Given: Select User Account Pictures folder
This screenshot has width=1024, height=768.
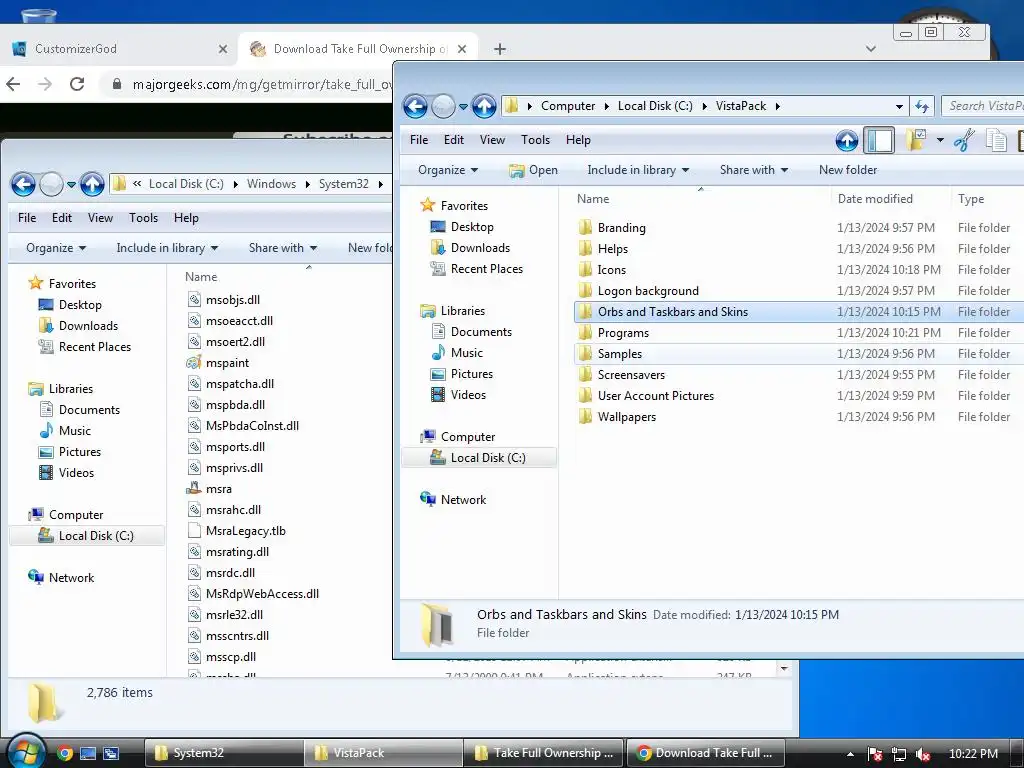Looking at the screenshot, I should [x=656, y=396].
